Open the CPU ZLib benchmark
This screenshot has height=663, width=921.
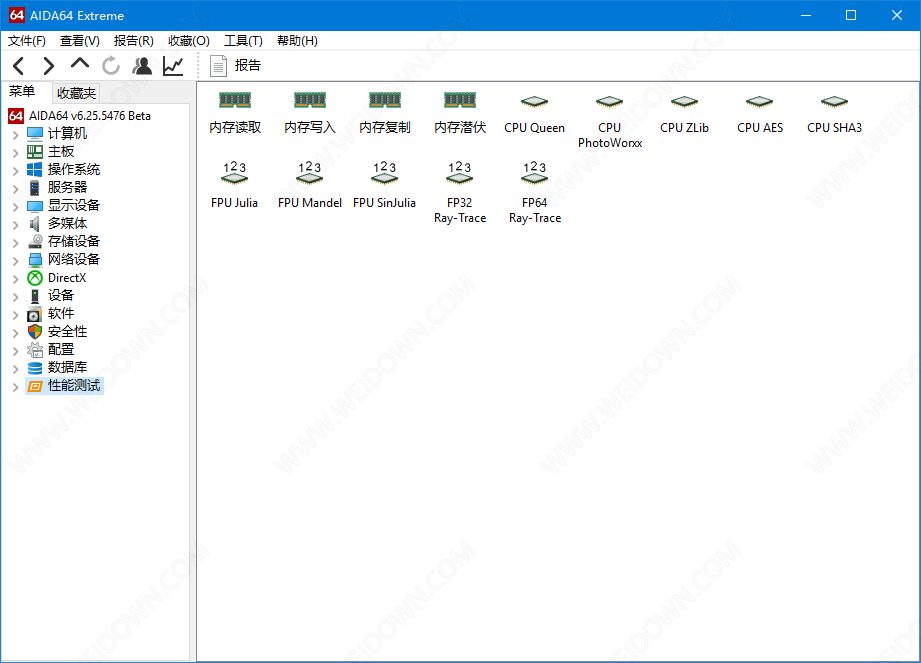(x=684, y=115)
